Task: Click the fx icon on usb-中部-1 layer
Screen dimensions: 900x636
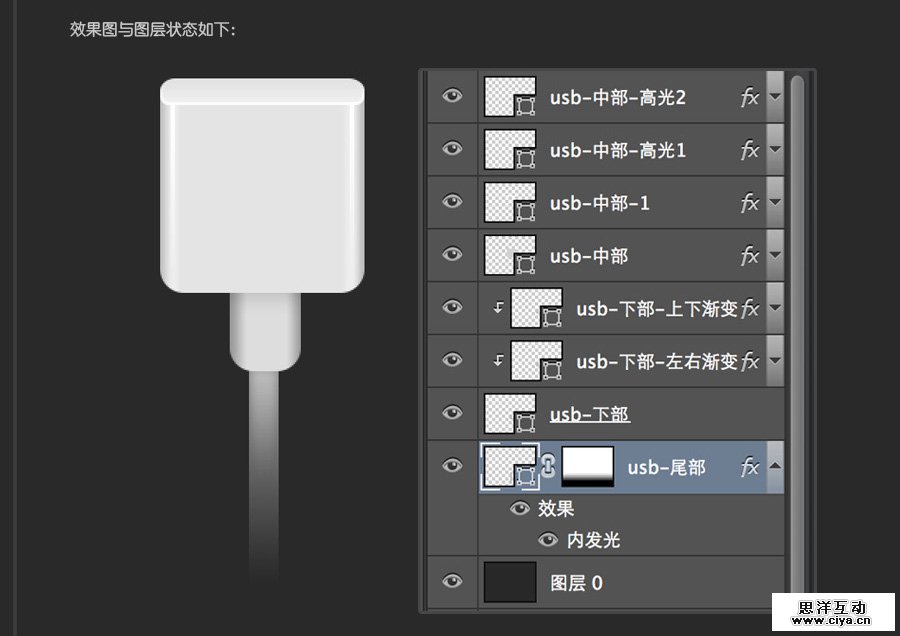Action: pyautogui.click(x=750, y=203)
